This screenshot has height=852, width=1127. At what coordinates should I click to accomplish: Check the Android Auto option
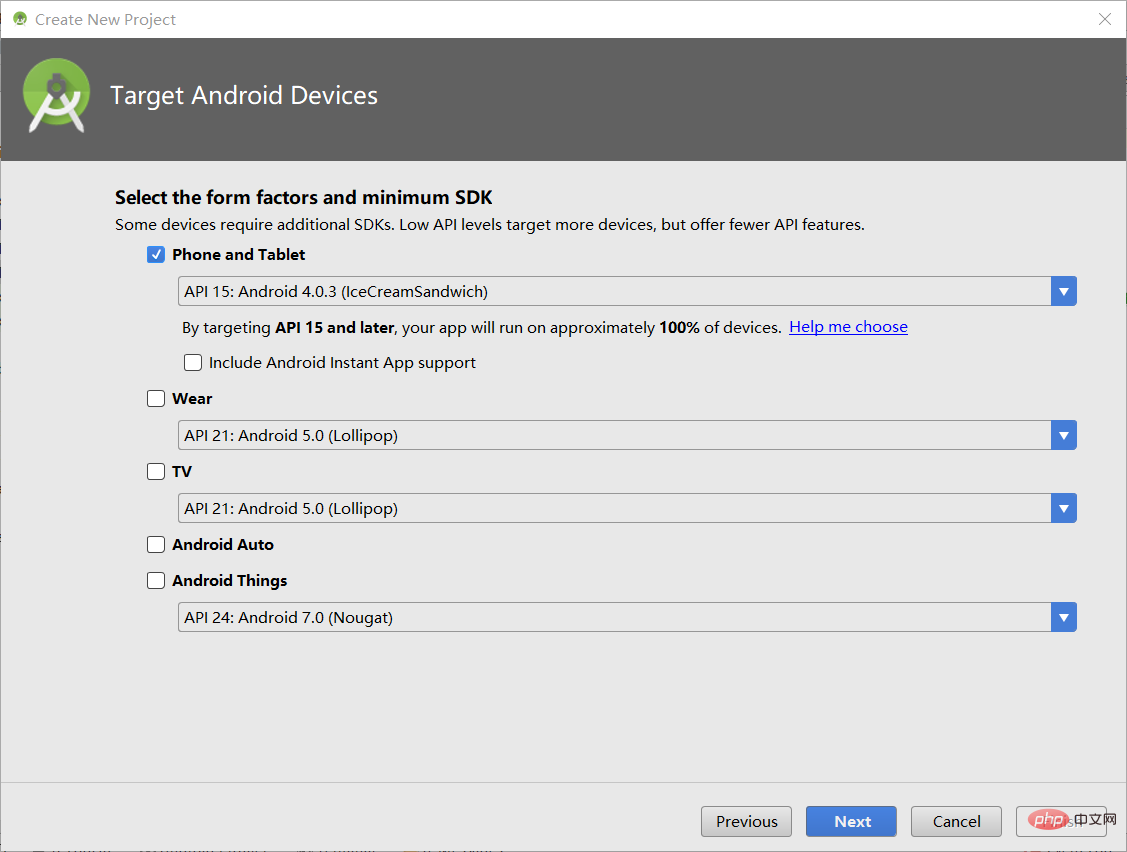(x=156, y=544)
